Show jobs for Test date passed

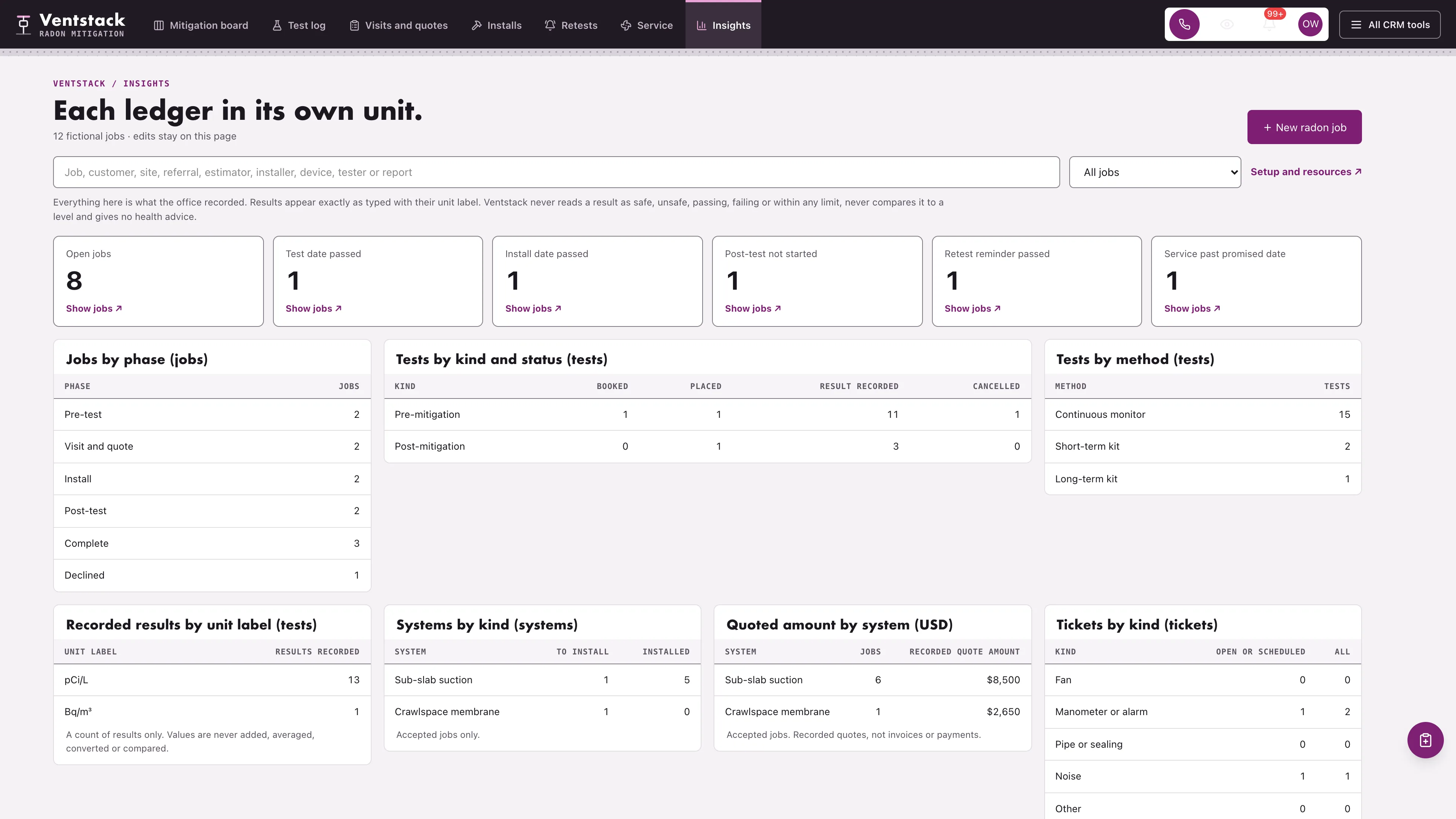tap(314, 309)
